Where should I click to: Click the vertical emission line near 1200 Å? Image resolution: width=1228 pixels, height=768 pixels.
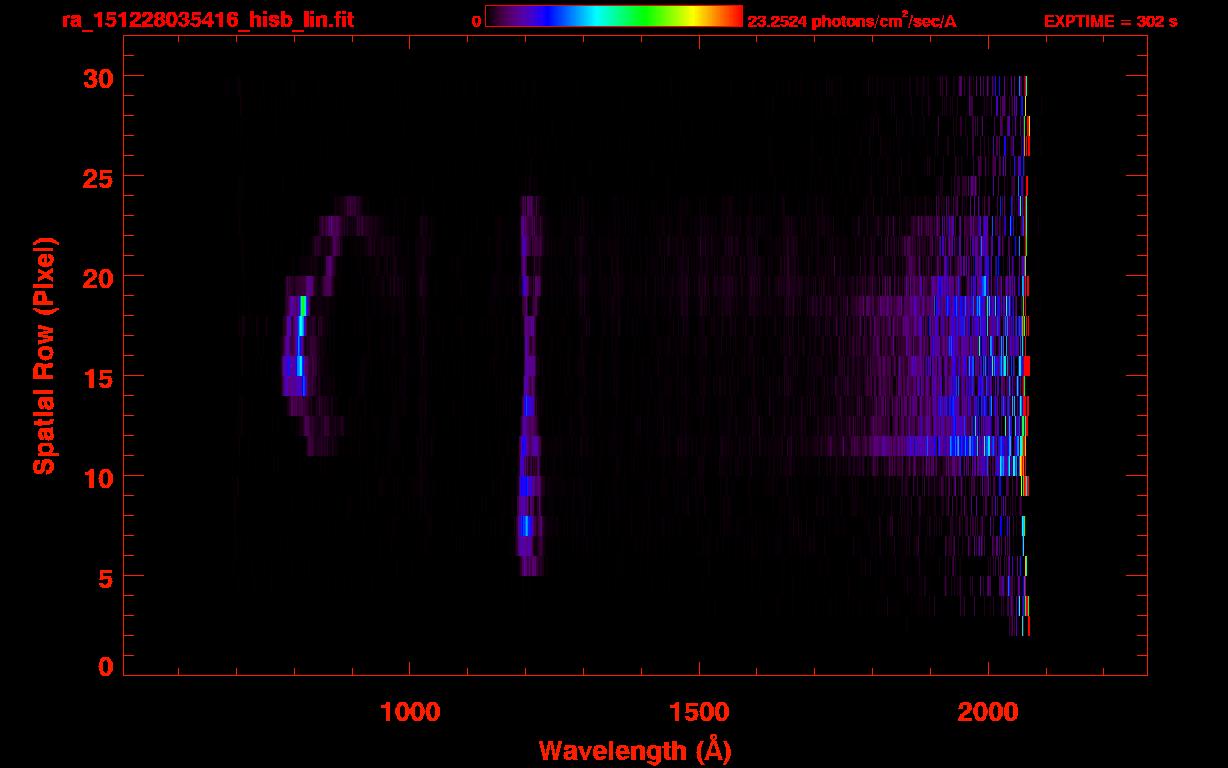pyautogui.click(x=528, y=385)
